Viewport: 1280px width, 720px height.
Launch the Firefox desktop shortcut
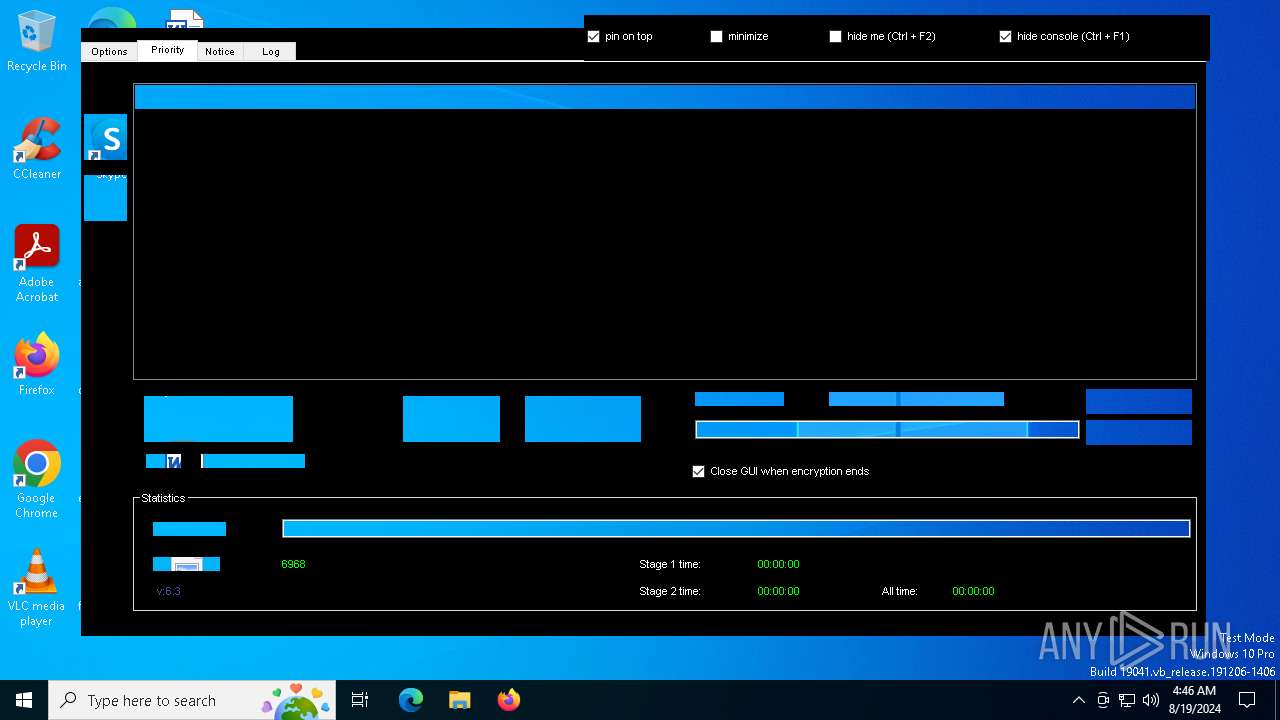tap(37, 365)
